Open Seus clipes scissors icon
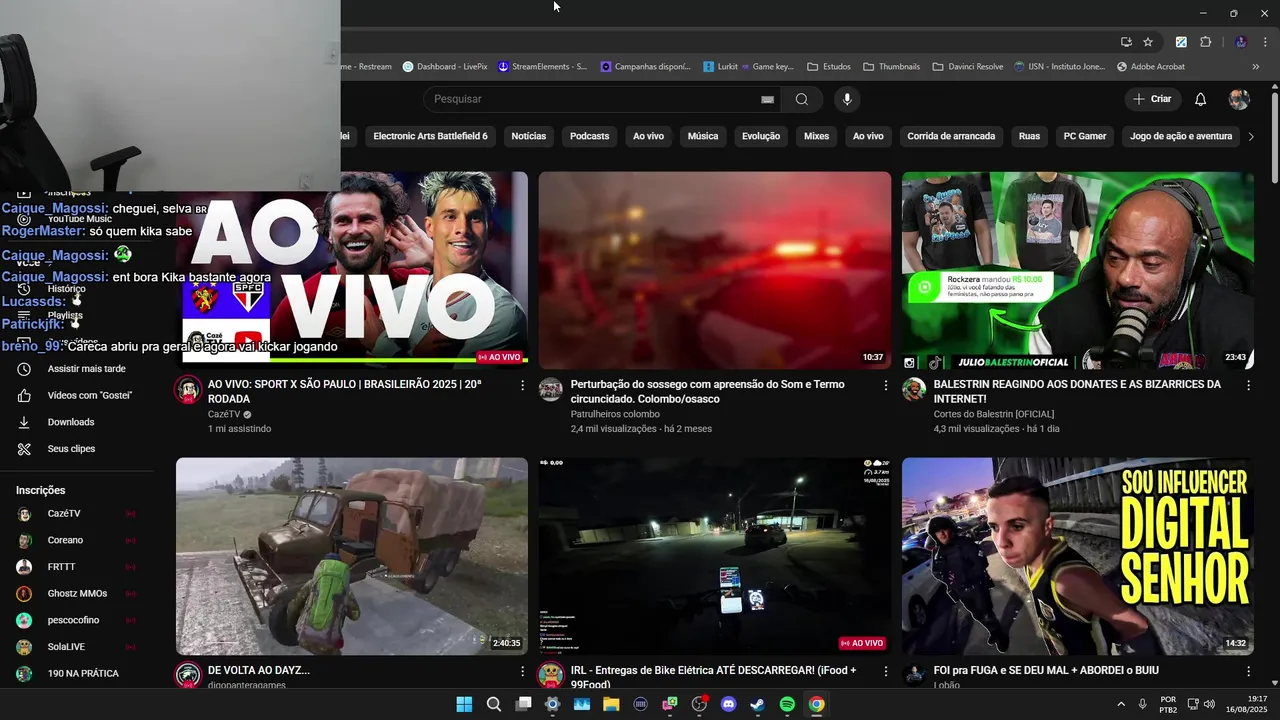Viewport: 1280px width, 720px height. pos(24,449)
